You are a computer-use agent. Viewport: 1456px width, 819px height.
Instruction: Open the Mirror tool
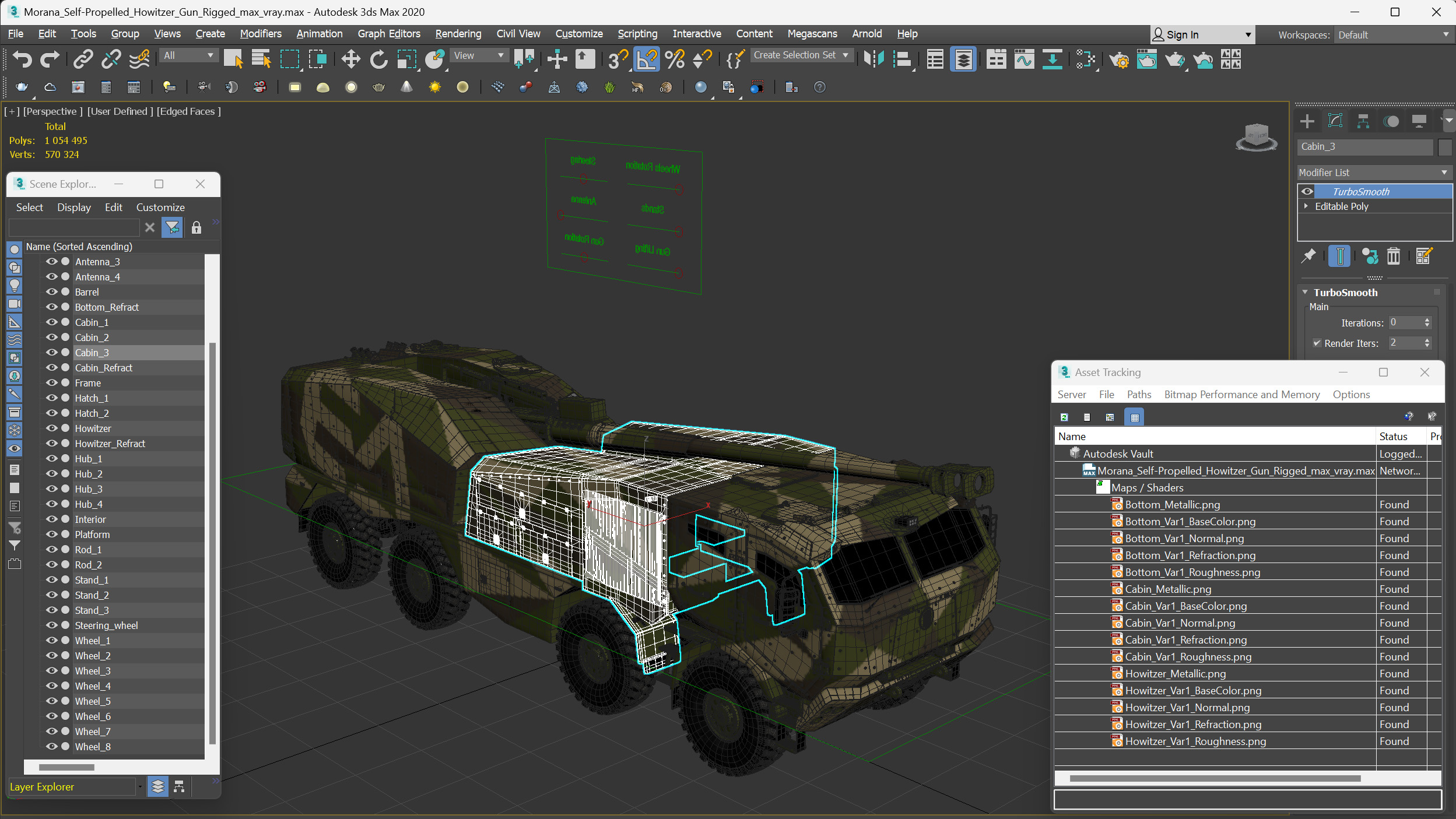click(873, 59)
